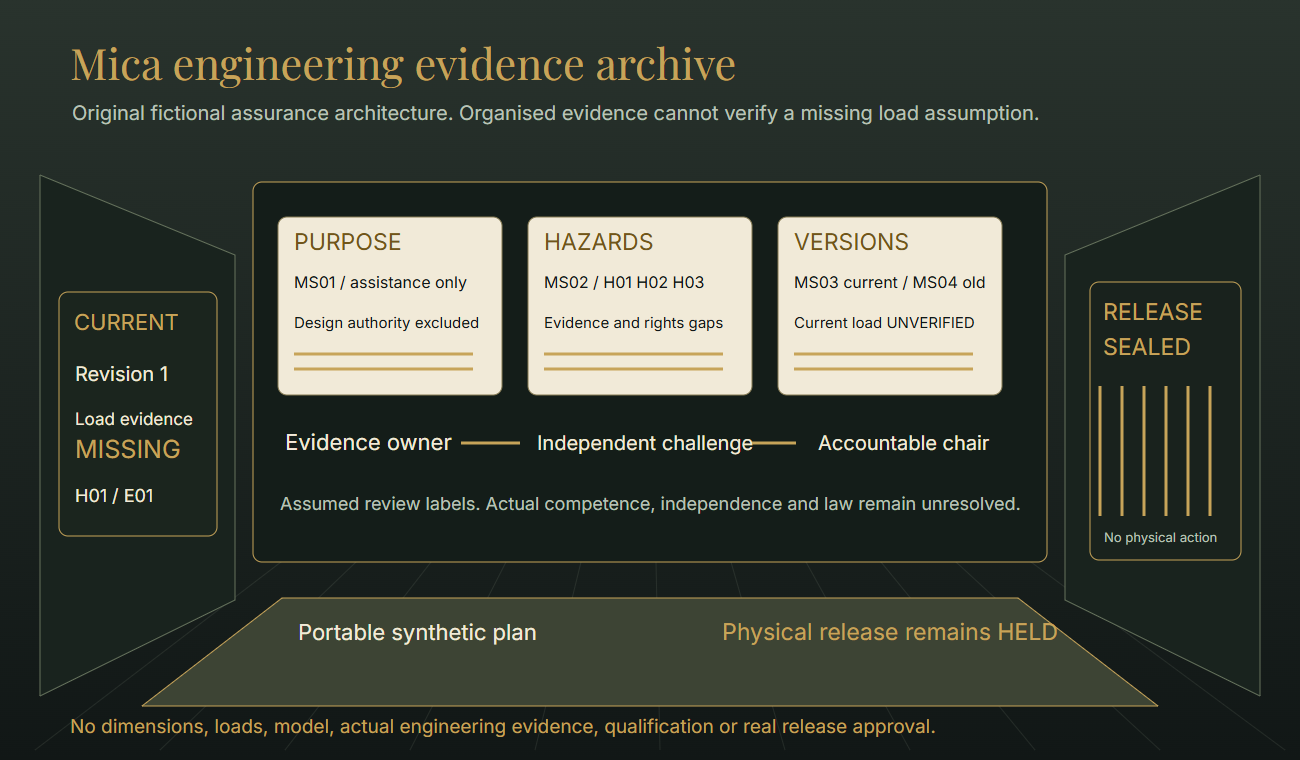Click 'Revision 1' in the CURRENT panel
Screen dimensions: 1300x760
click(122, 374)
